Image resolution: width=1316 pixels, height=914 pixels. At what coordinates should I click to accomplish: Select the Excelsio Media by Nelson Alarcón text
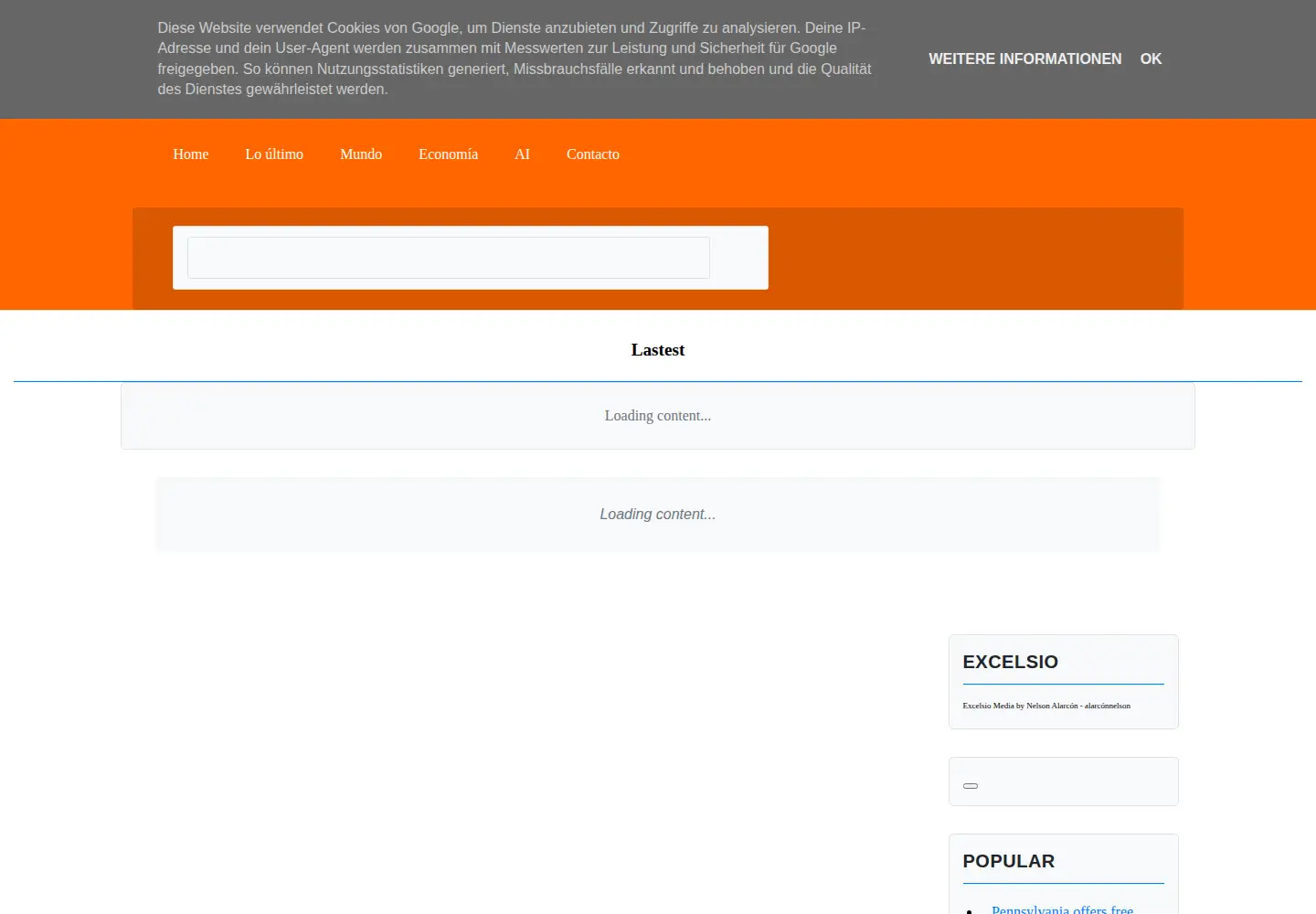click(x=1046, y=706)
